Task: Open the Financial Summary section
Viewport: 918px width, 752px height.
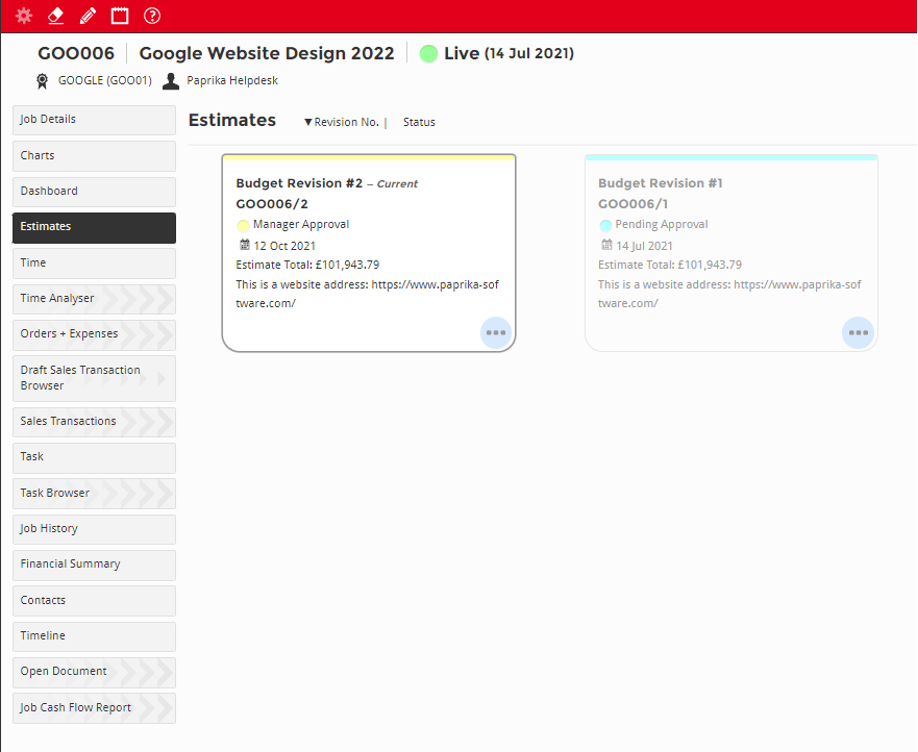Action: coord(94,564)
